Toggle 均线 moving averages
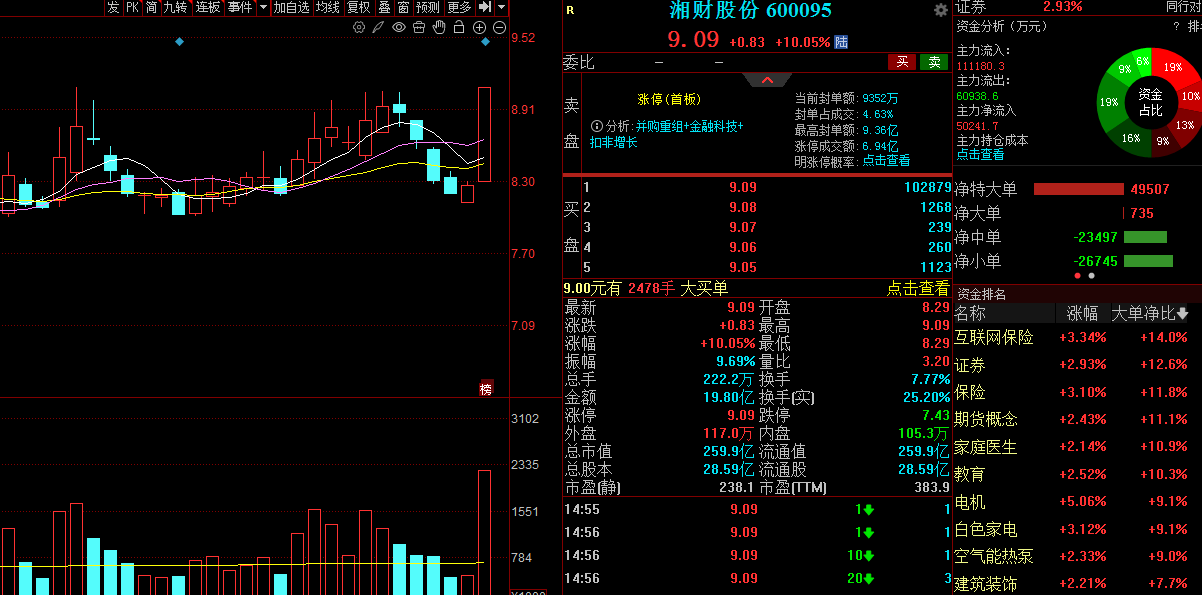This screenshot has width=1202, height=595. [x=328, y=7]
